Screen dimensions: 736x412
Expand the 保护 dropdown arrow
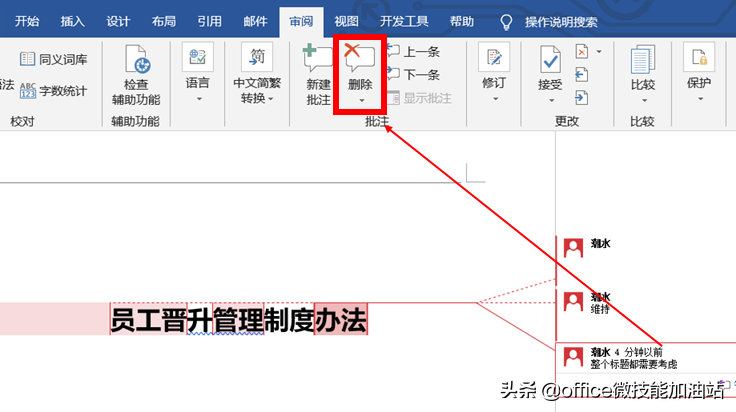point(700,99)
